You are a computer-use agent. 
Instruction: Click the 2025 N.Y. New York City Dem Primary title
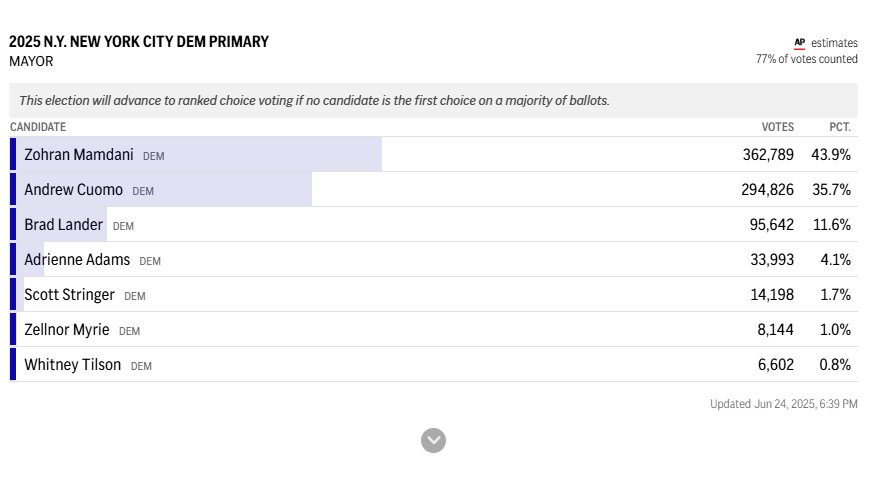139,42
